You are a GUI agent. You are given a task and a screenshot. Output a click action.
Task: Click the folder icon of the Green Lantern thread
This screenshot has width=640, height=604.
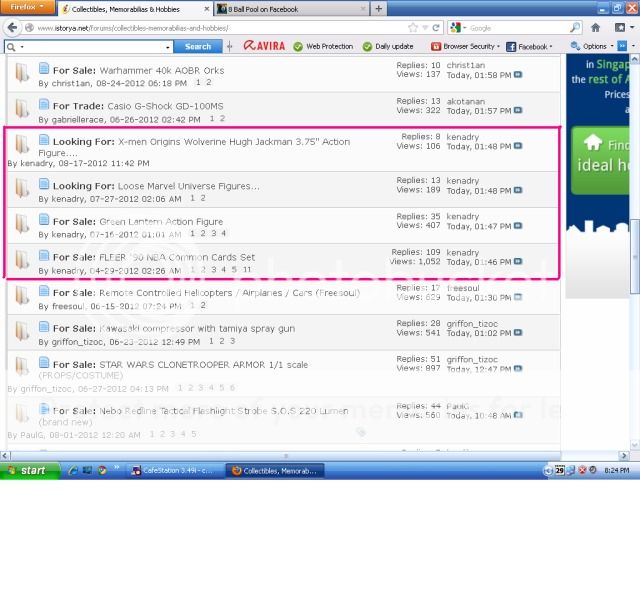pos(22,225)
